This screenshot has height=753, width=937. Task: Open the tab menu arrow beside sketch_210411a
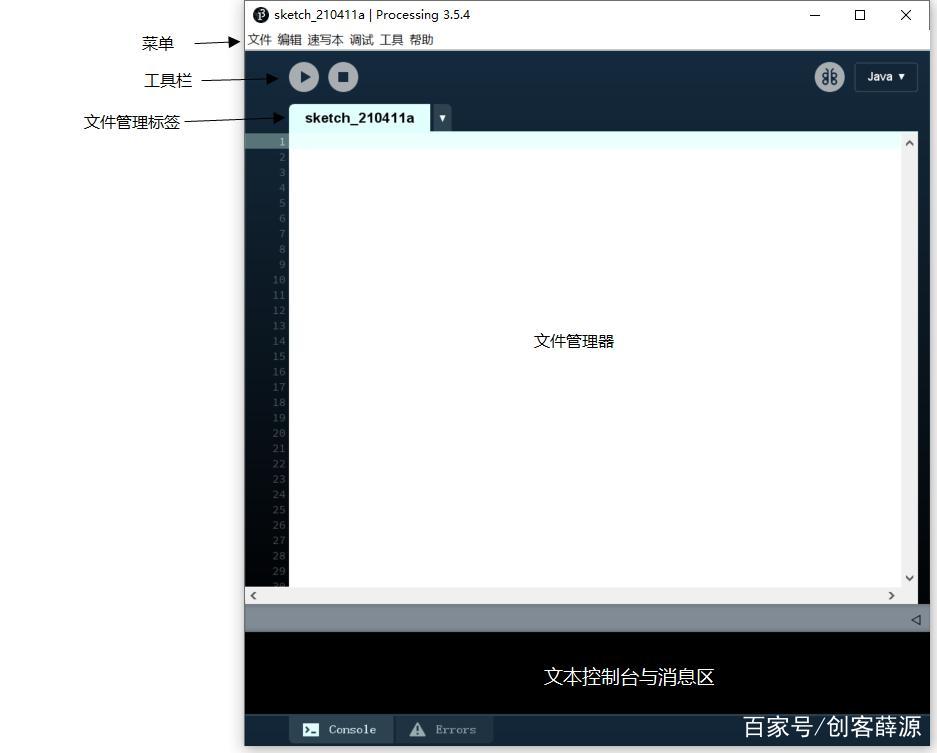(442, 118)
